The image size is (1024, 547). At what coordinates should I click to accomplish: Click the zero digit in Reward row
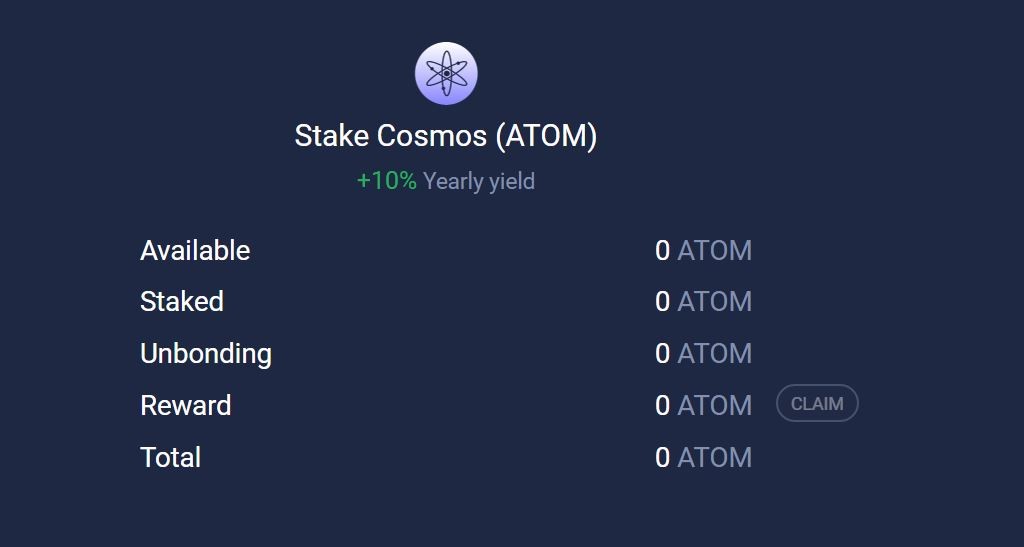(662, 405)
